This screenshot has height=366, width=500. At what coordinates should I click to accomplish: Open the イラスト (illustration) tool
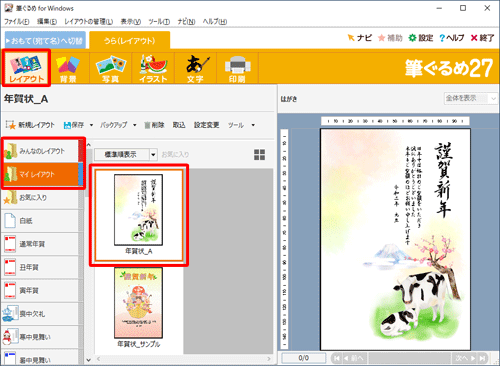click(x=153, y=68)
